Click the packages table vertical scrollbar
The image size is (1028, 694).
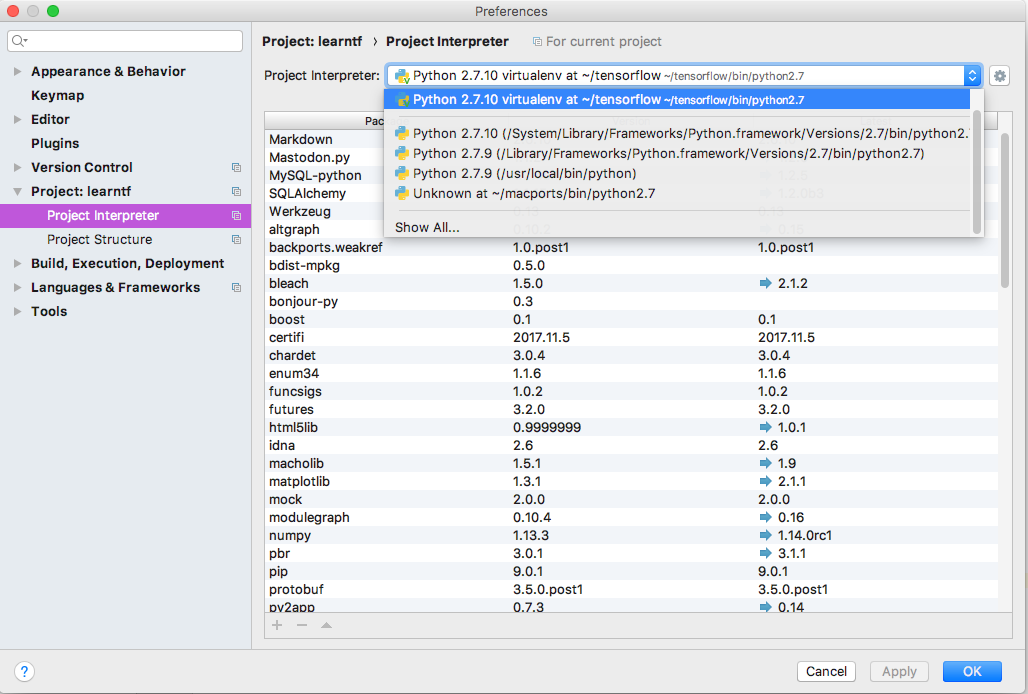point(1005,210)
